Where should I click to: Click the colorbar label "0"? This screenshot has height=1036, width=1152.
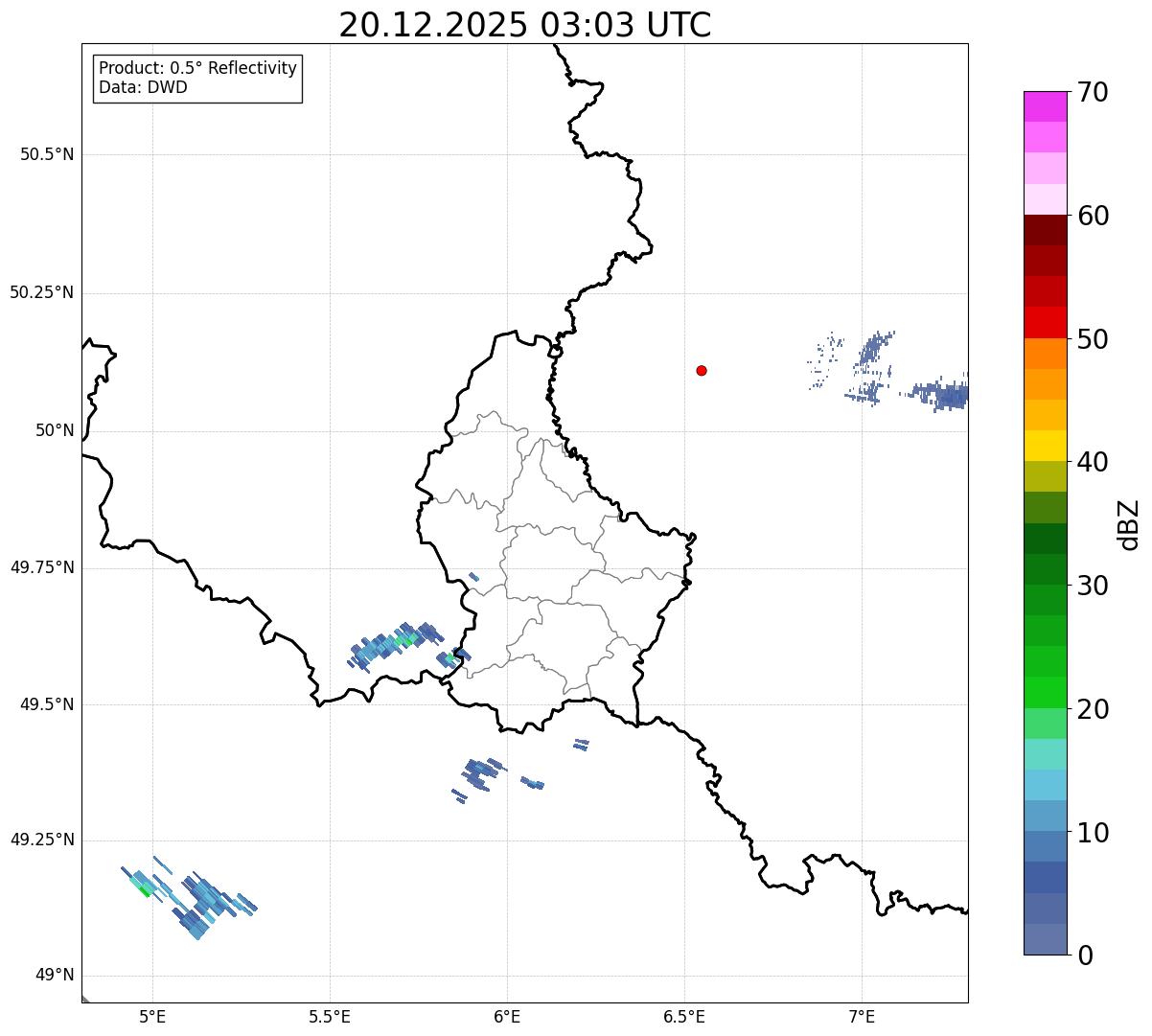(x=1085, y=955)
